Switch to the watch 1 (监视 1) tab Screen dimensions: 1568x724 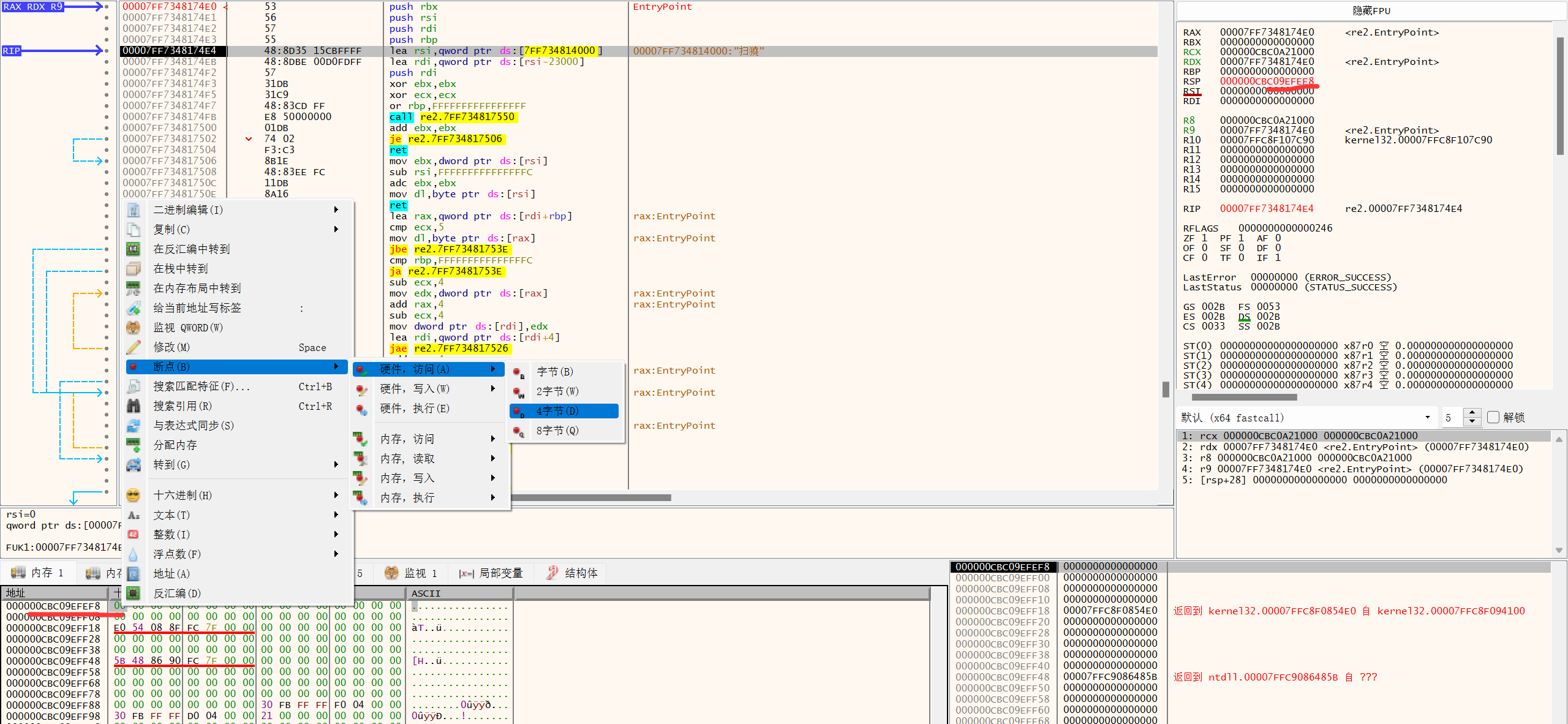pos(412,573)
